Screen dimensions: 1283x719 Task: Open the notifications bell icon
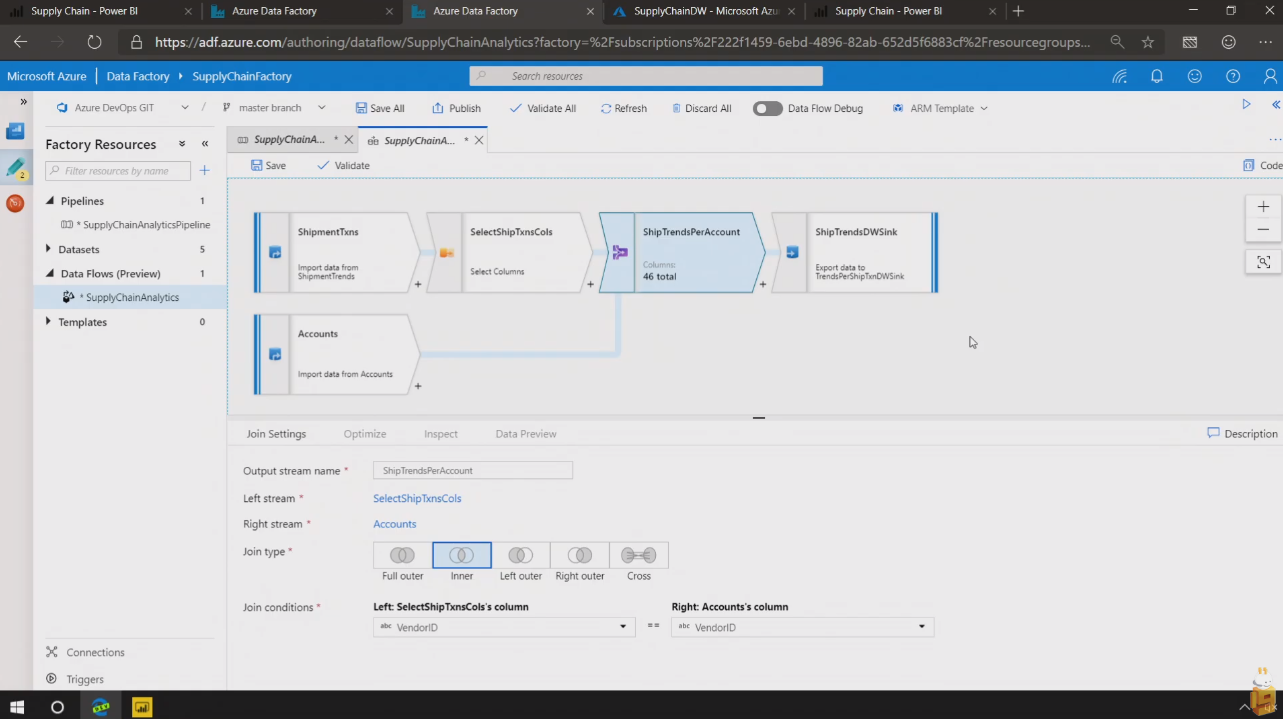(1157, 76)
